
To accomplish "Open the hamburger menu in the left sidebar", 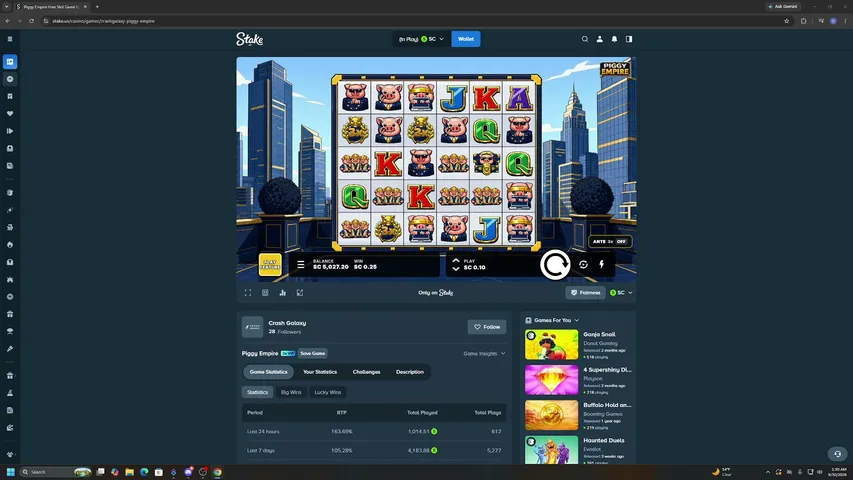I will (10, 39).
